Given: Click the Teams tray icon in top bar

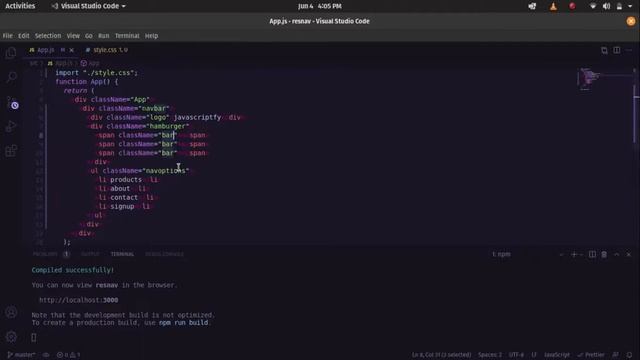Looking at the screenshot, I should click(x=532, y=6).
